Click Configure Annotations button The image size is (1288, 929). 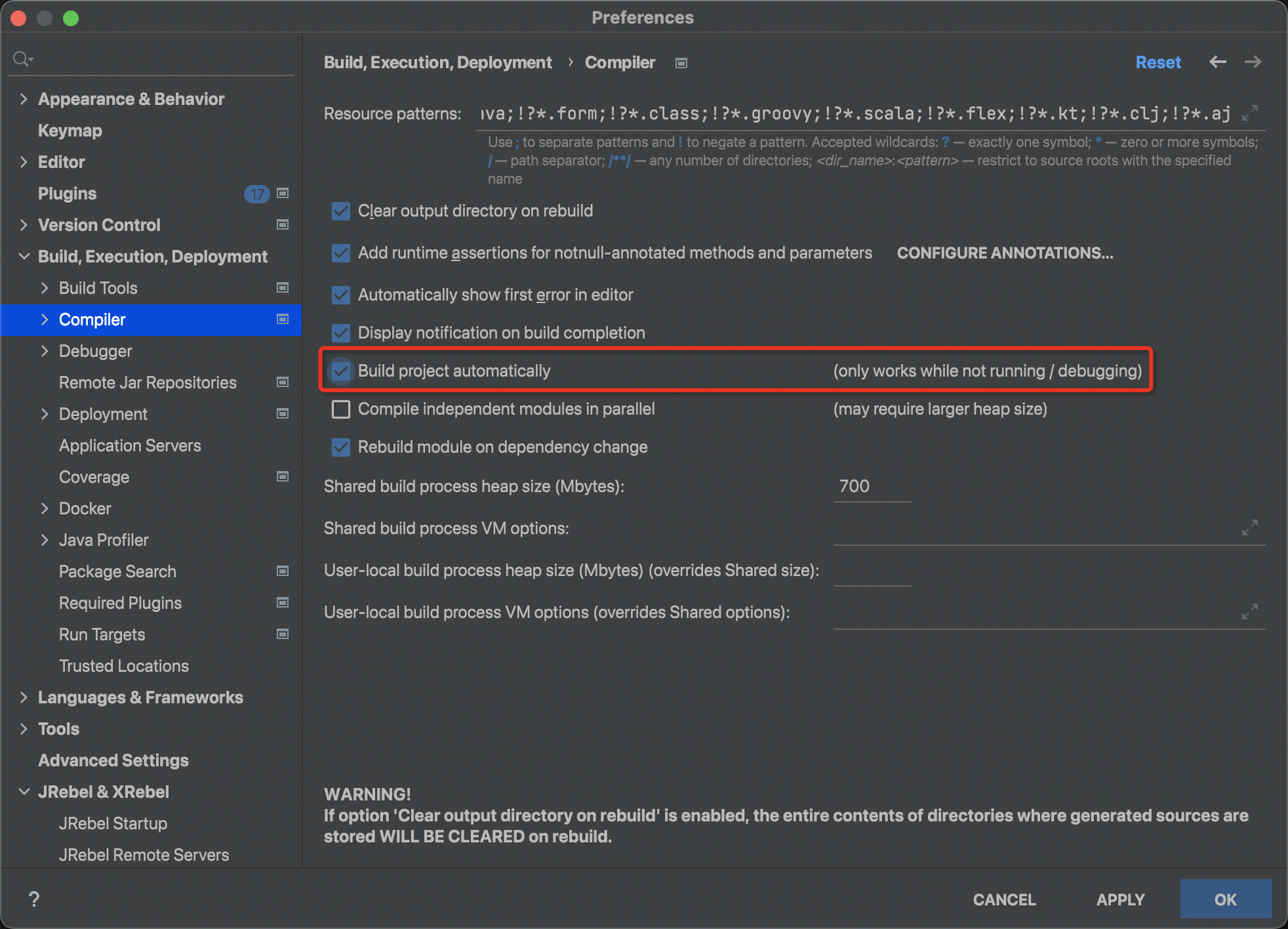click(x=1005, y=253)
